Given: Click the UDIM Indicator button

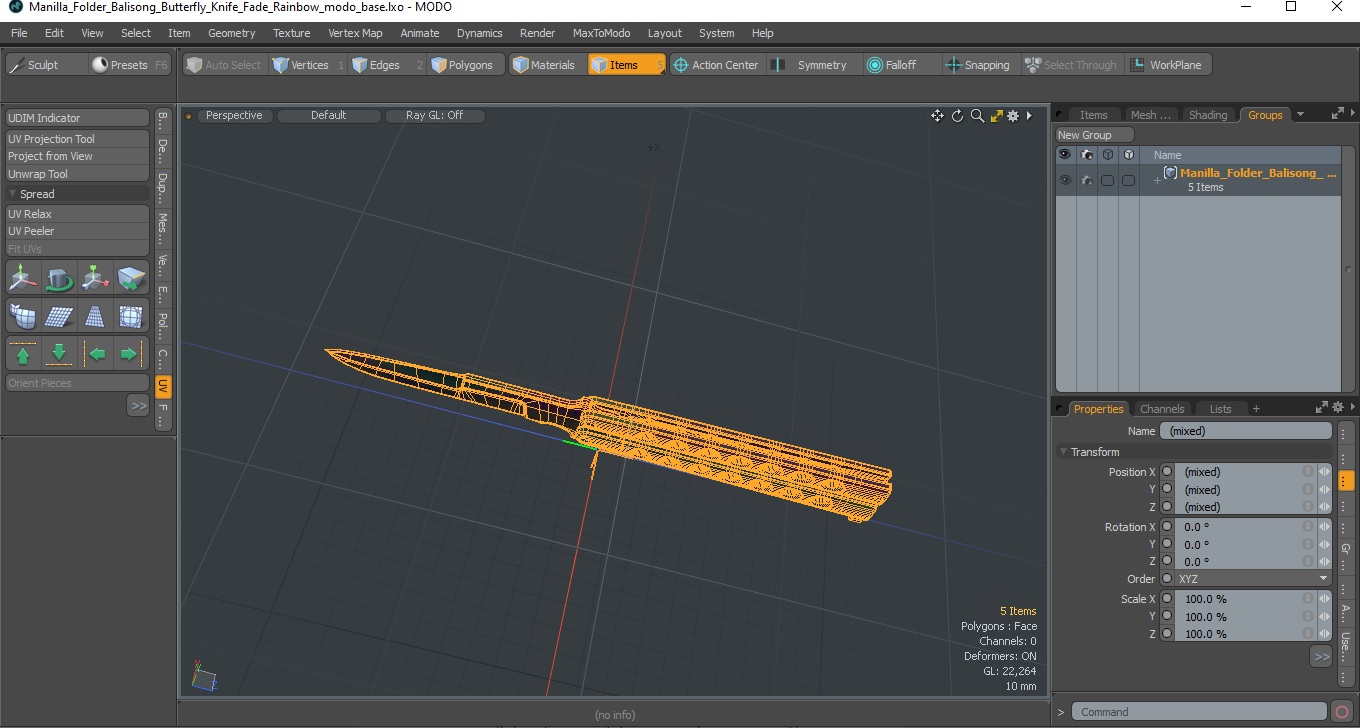Looking at the screenshot, I should [x=77, y=118].
